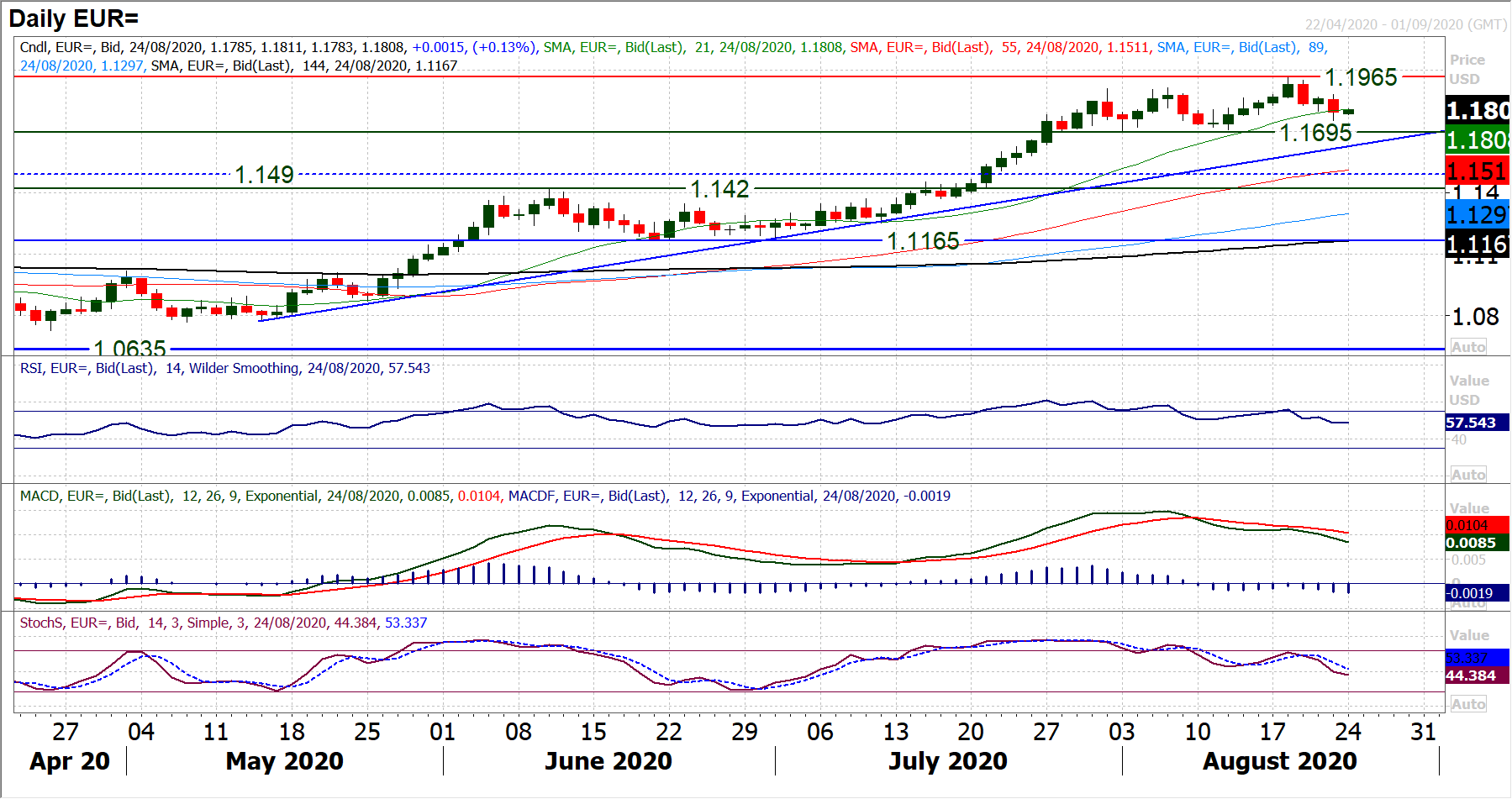Click the 1.142 horizontal level label

[x=719, y=189]
